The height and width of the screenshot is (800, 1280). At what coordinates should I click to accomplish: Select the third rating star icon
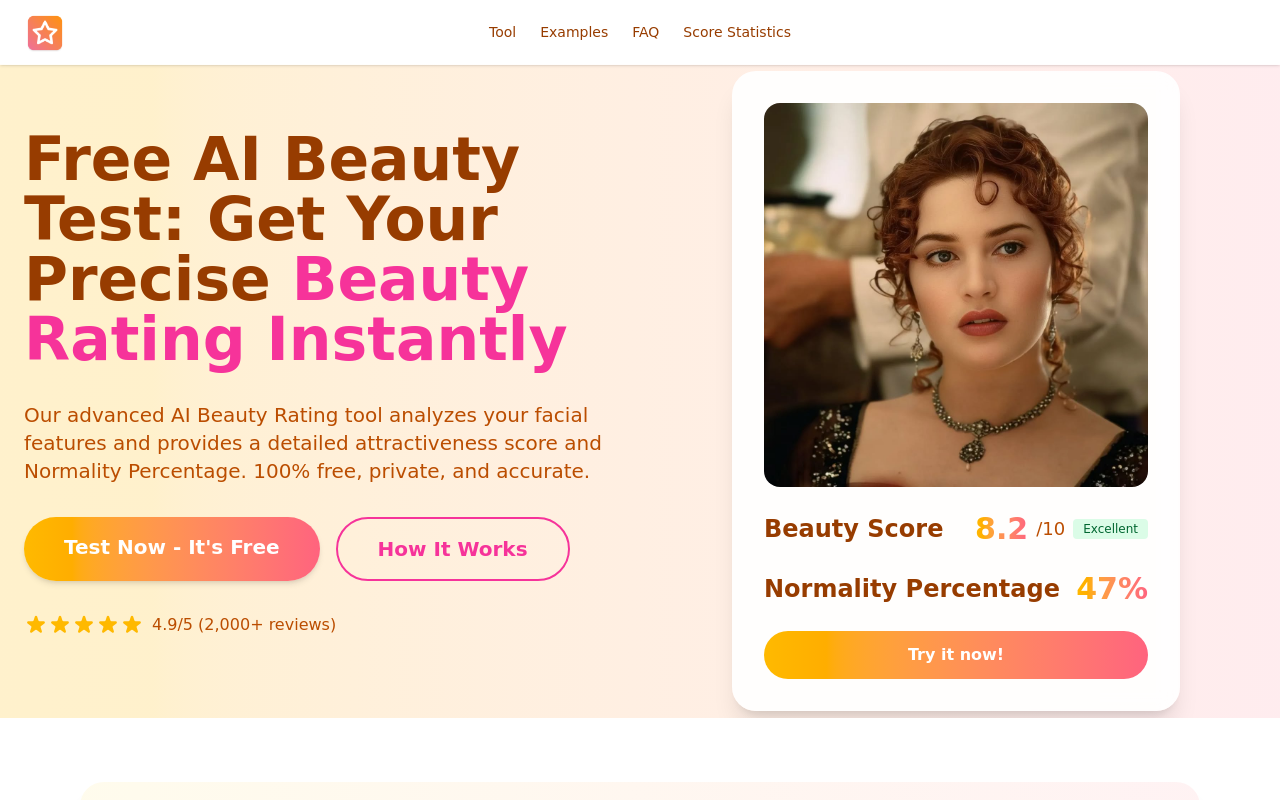click(x=84, y=625)
